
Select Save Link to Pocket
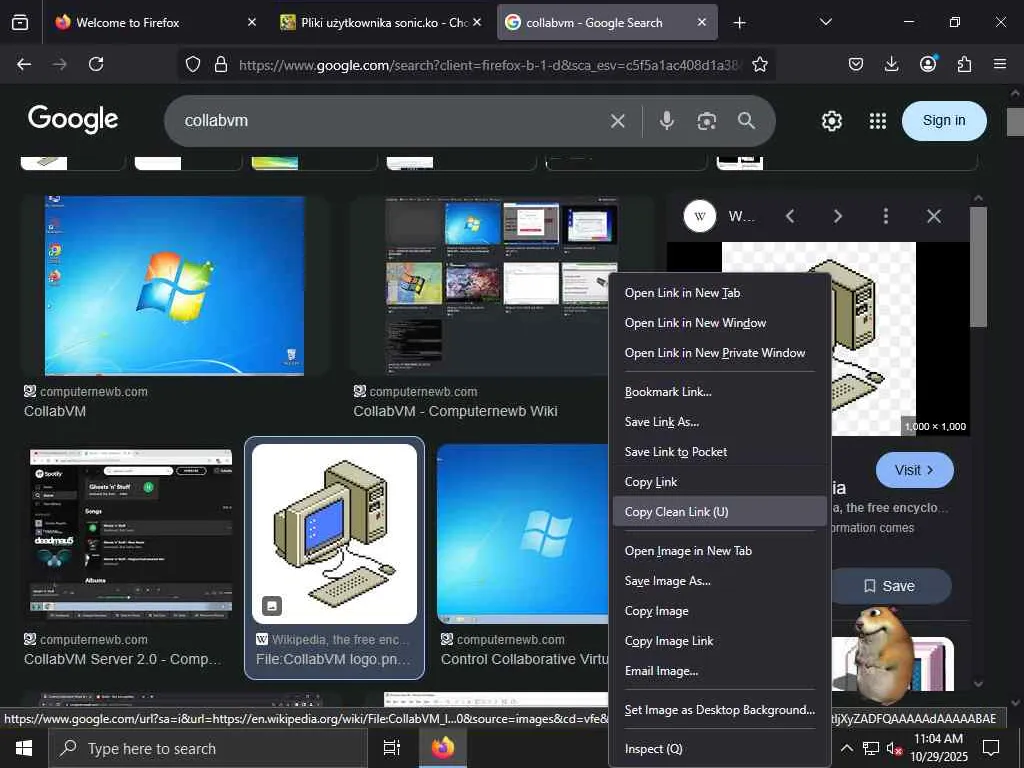click(x=720, y=452)
